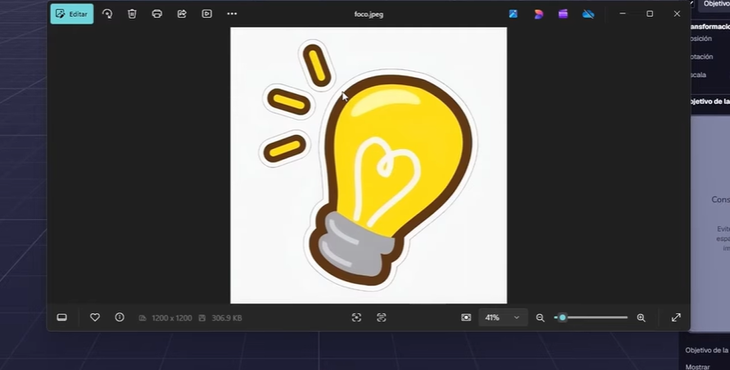Open the Clipchamp app icon

(563, 14)
